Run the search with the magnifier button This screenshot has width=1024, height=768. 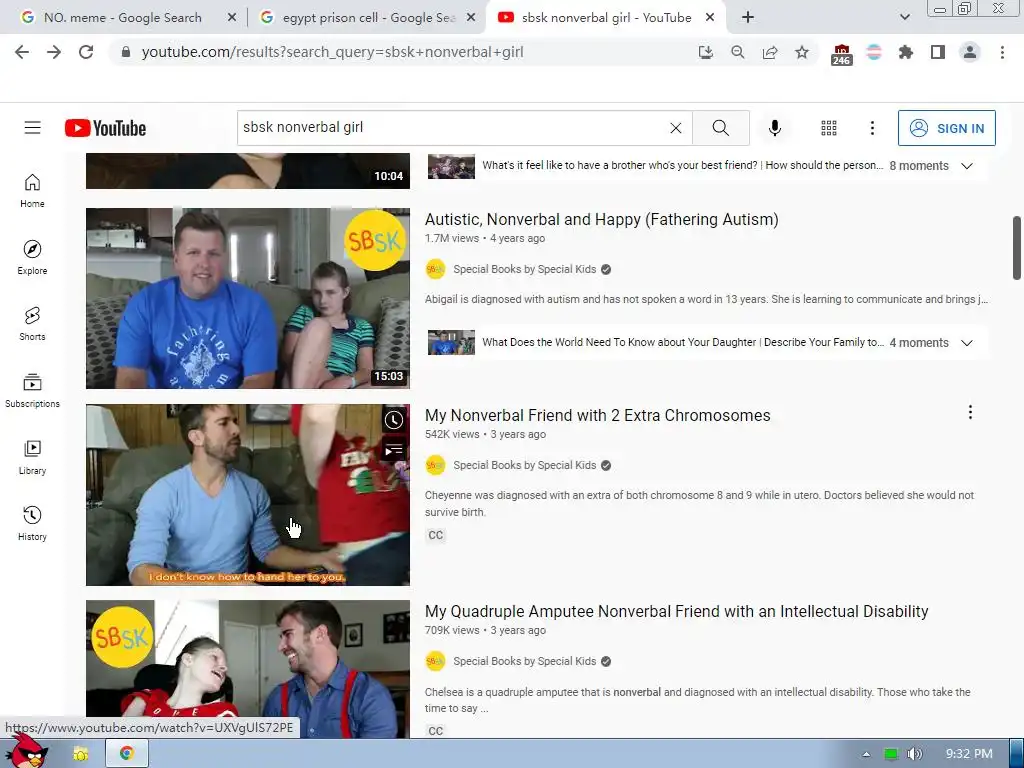pos(720,128)
